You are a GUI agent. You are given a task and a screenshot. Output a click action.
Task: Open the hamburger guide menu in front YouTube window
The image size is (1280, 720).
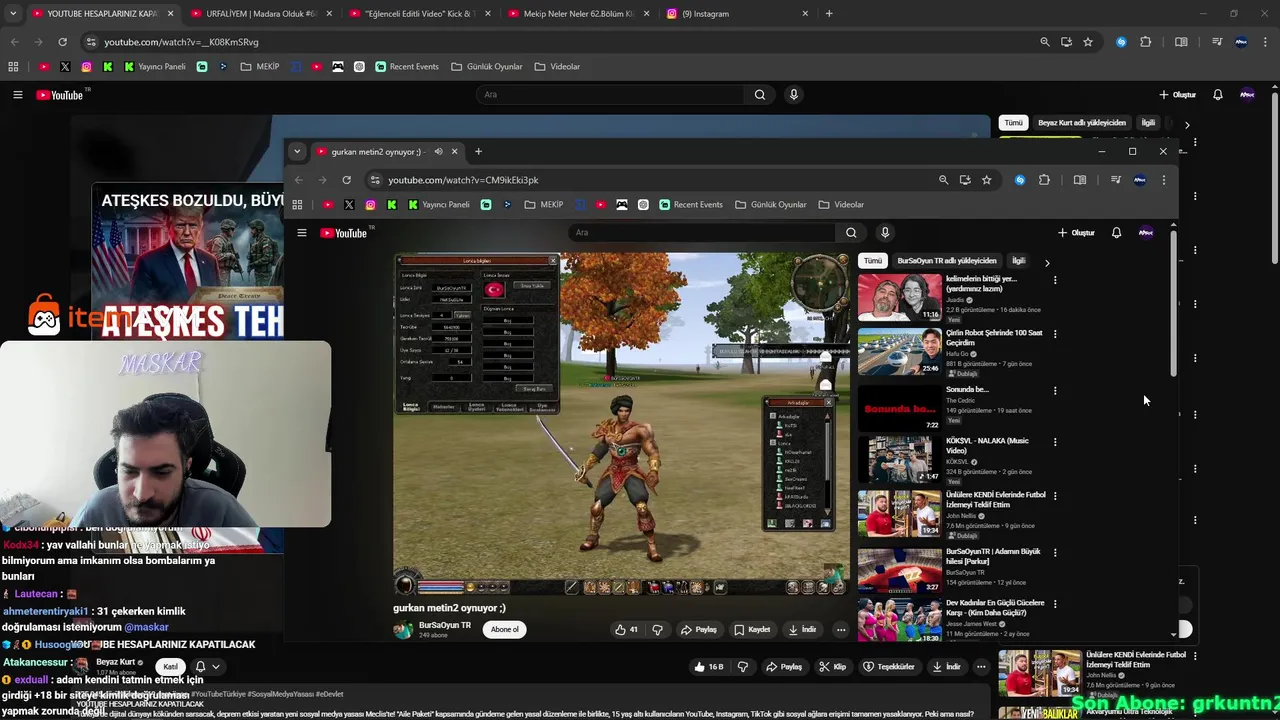(x=301, y=233)
